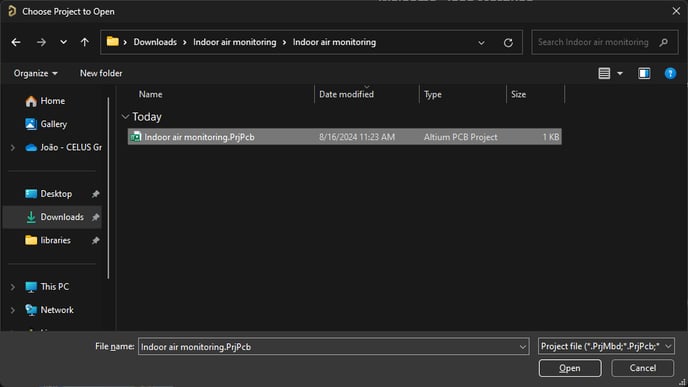The height and width of the screenshot is (387, 688).
Task: Go up one folder level
Action: [x=84, y=42]
